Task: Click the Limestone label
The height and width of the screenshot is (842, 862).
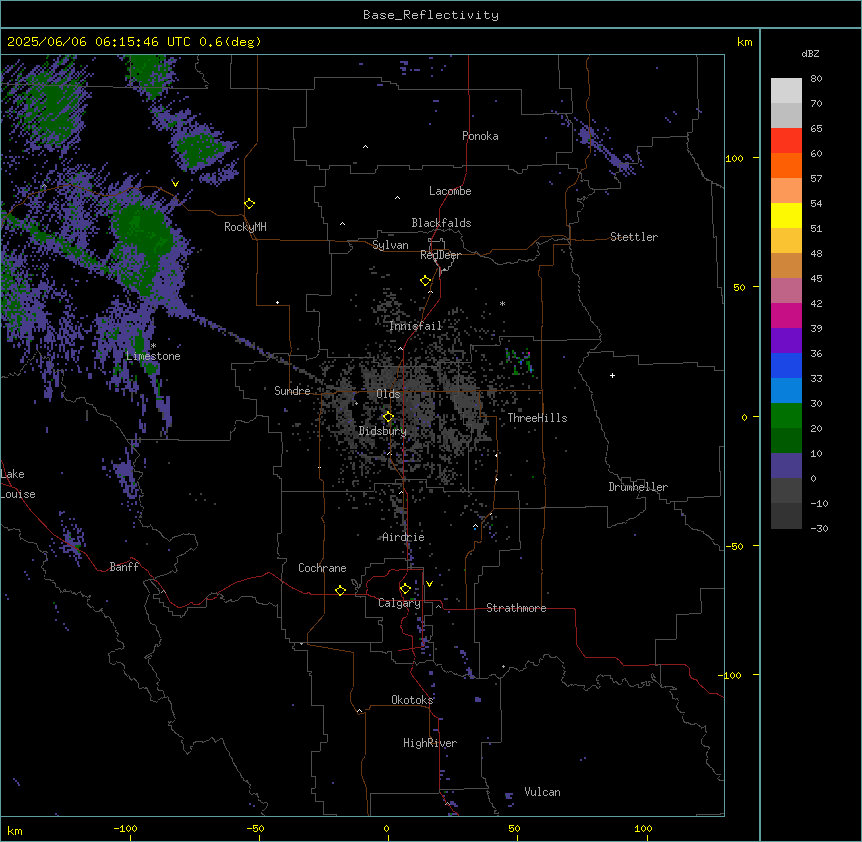Action: tap(153, 356)
